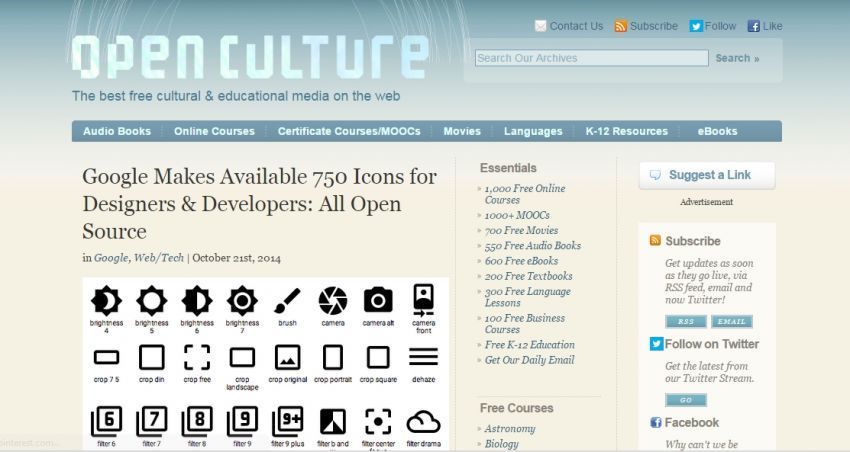Open the 200 Free Textbooks link
Image resolution: width=850 pixels, height=452 pixels.
[x=529, y=276]
